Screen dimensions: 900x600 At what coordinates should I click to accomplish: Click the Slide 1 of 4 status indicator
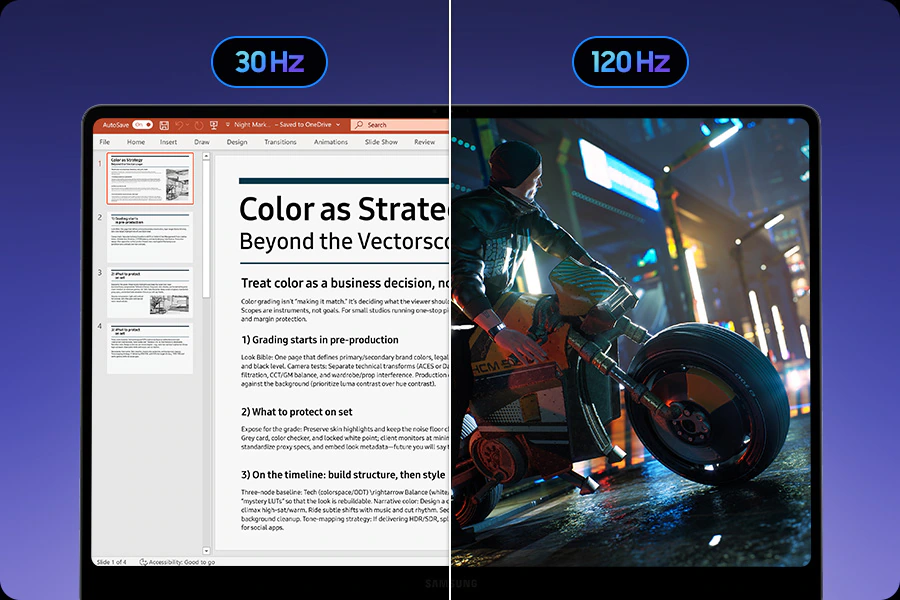click(111, 562)
